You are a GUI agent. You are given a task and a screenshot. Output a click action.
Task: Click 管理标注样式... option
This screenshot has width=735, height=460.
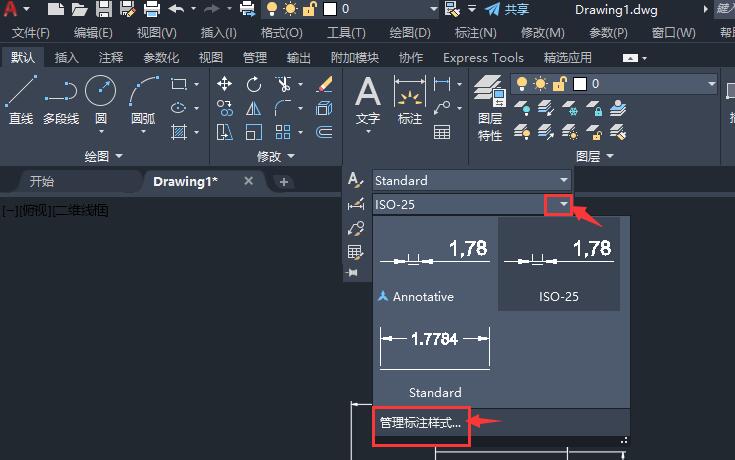420,423
